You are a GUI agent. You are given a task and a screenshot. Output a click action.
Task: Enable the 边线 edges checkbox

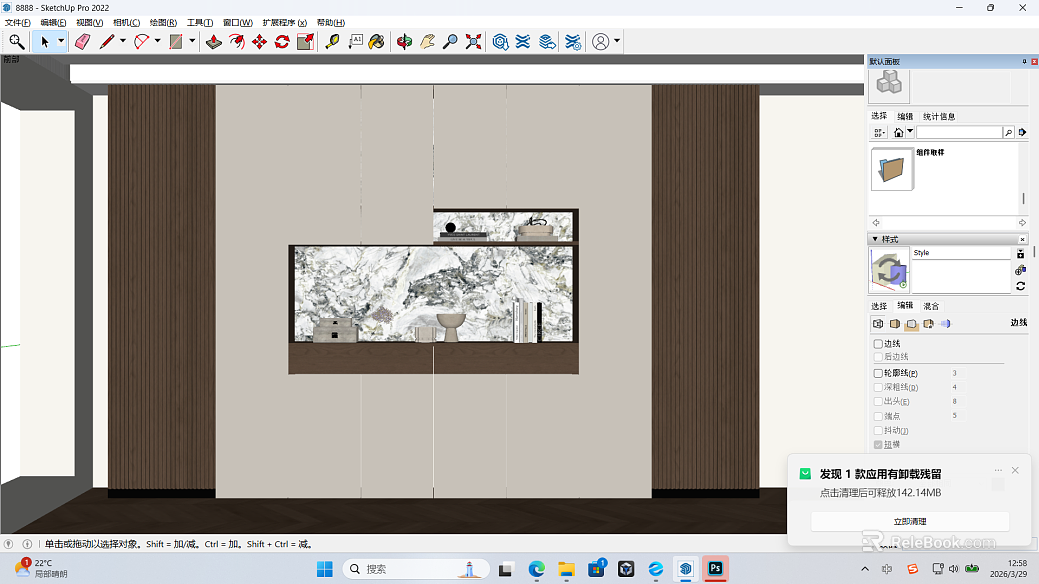[878, 343]
